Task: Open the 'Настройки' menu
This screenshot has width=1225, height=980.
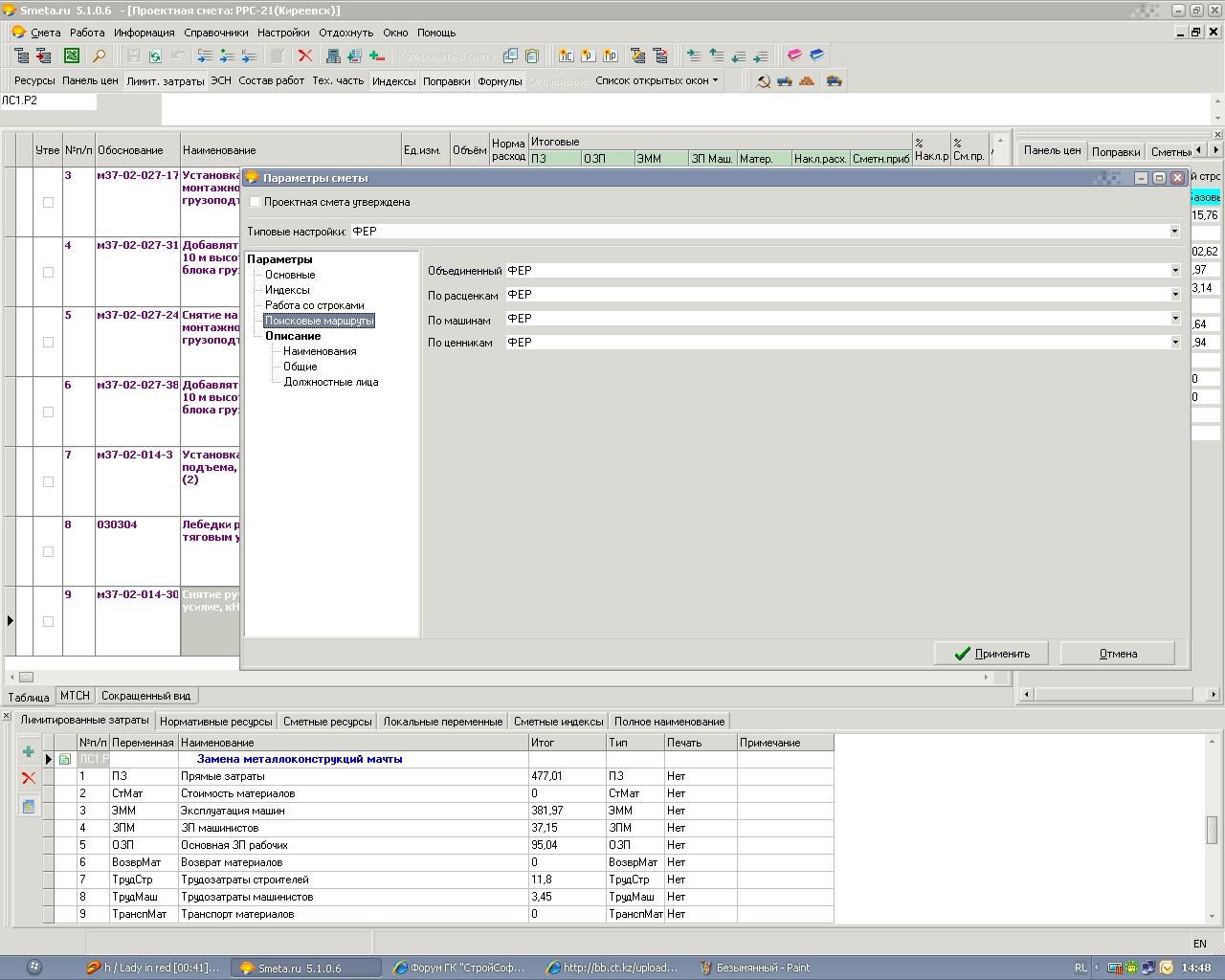Action: [x=283, y=33]
